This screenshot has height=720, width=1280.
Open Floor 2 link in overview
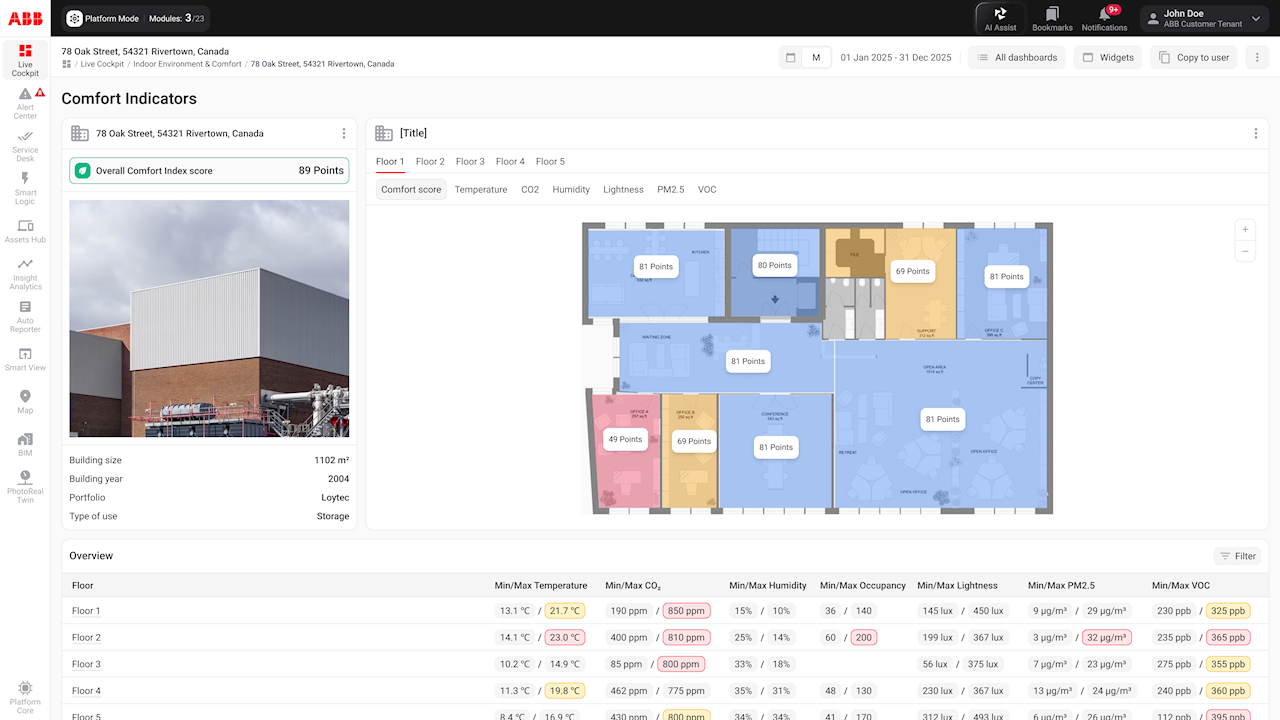point(86,637)
